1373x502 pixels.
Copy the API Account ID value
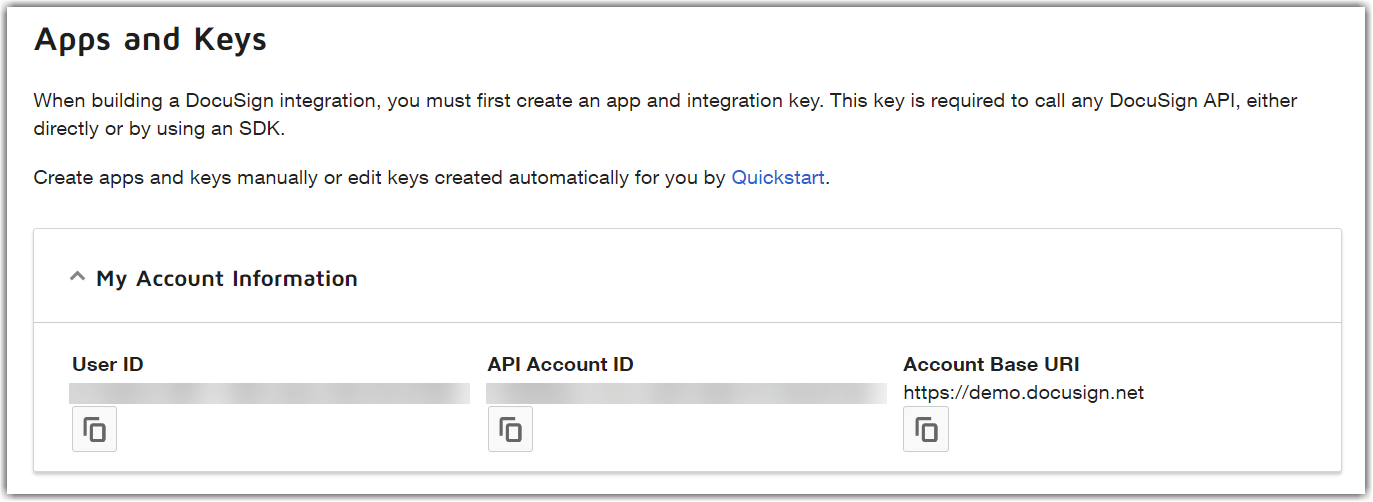[510, 429]
